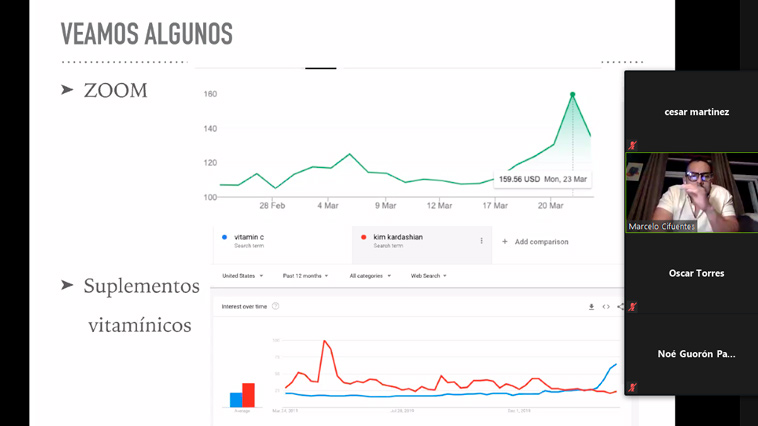Click the Suplementos bullet text
This screenshot has height=426, width=758.
point(142,286)
